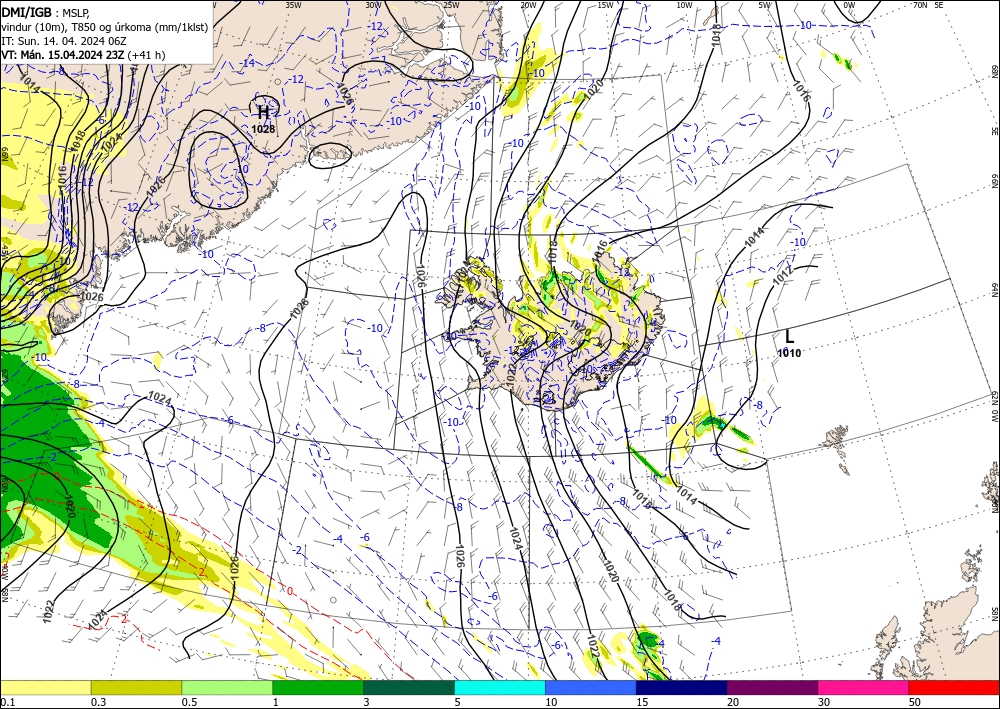Click the legend value "0.1"

click(7, 702)
